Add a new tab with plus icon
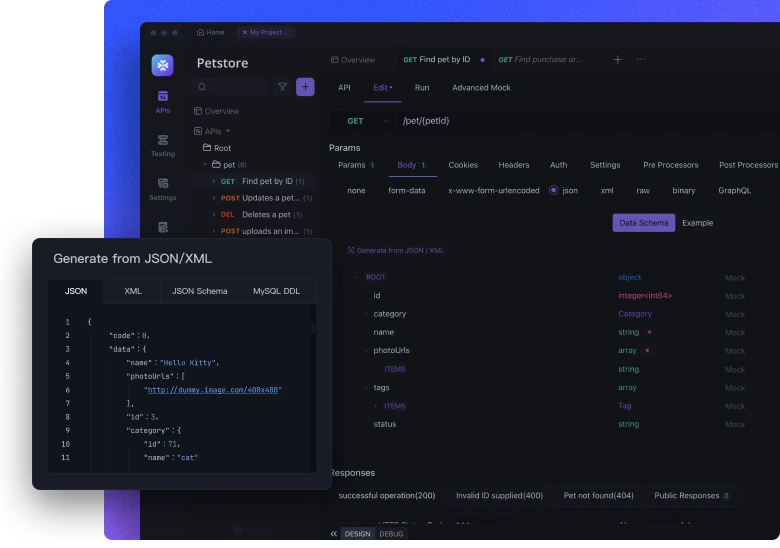 (617, 60)
